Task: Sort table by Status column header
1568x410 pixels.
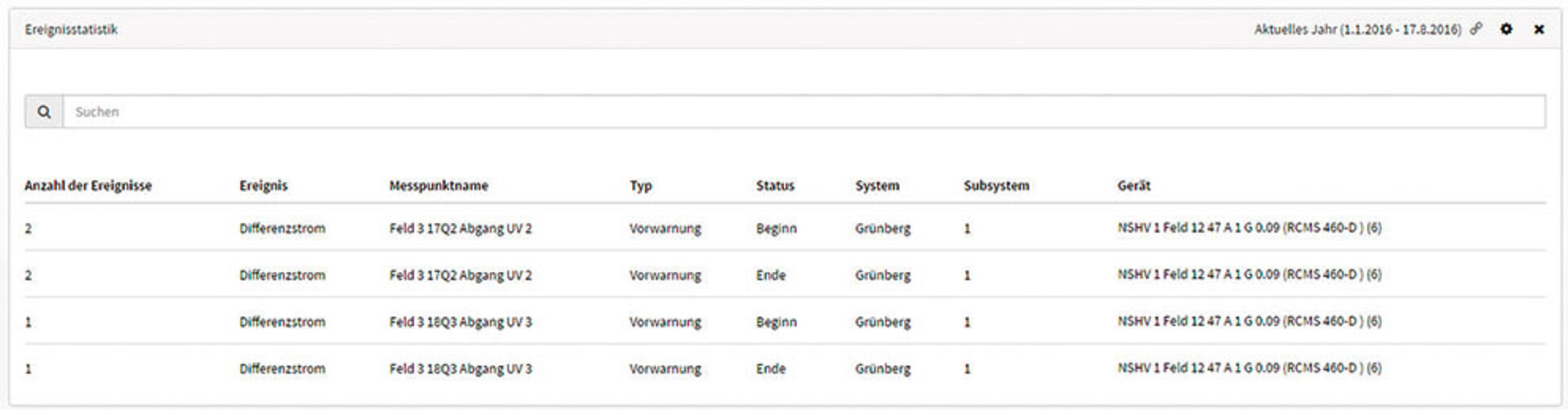Action: 775,185
